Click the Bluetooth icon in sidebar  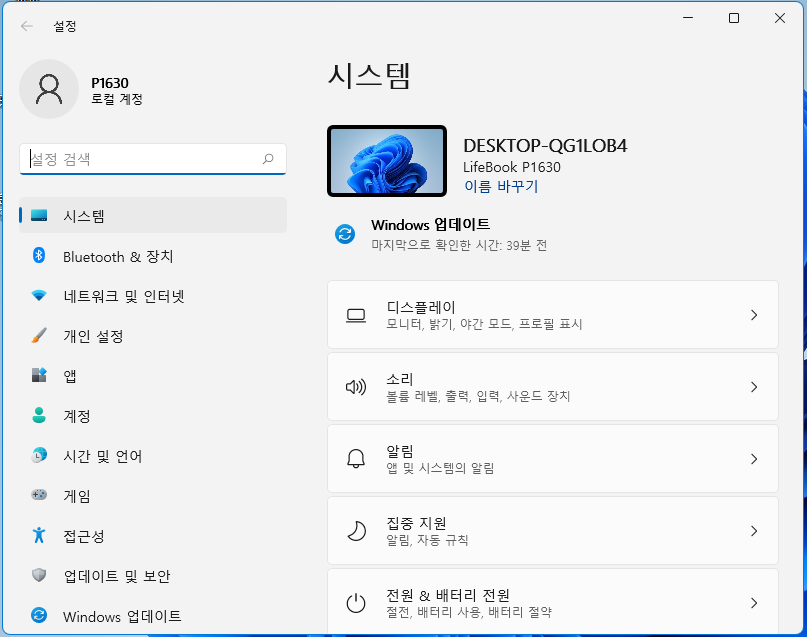39,255
